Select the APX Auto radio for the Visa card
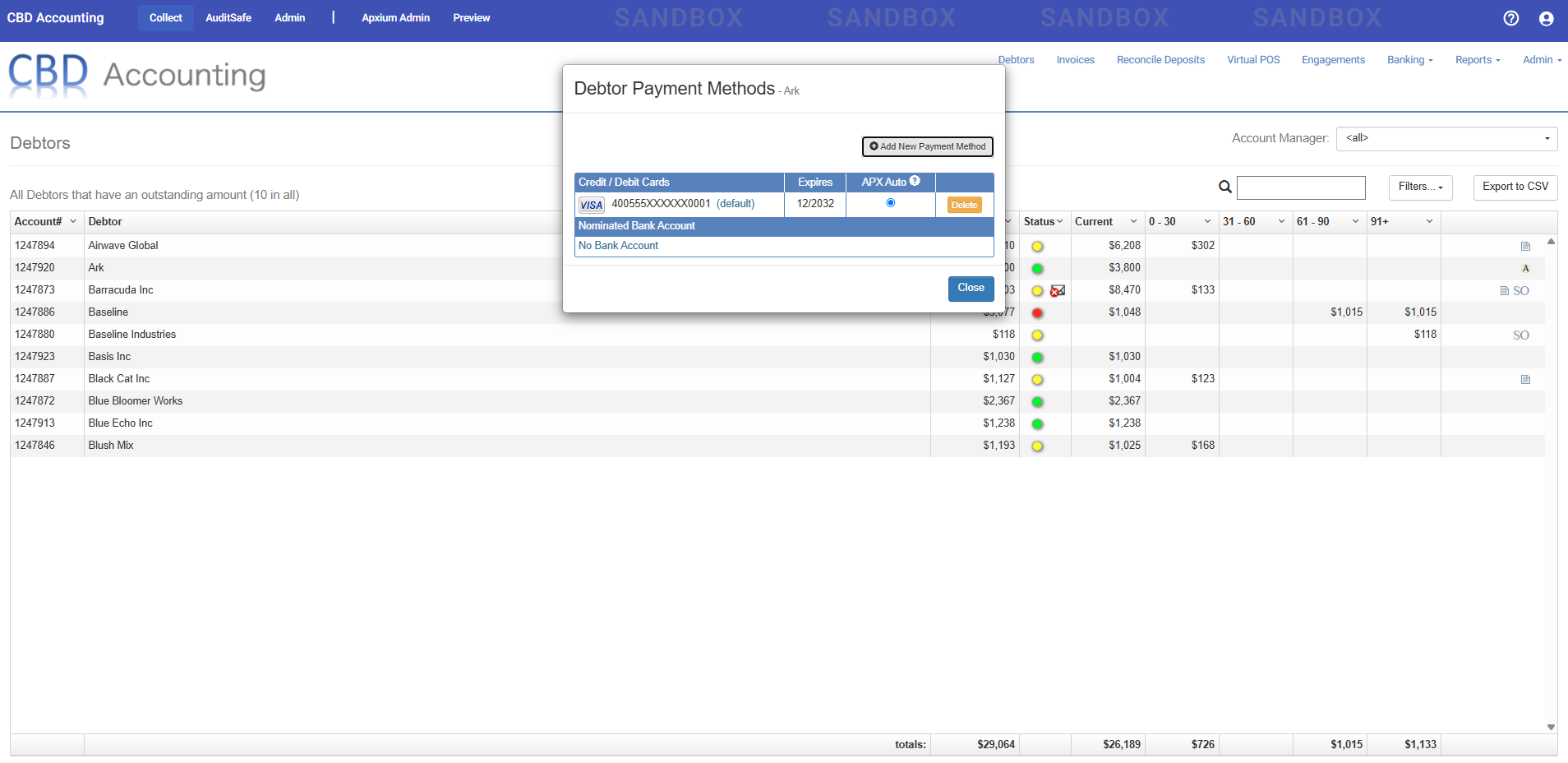This screenshot has width=1568, height=763. click(x=890, y=202)
